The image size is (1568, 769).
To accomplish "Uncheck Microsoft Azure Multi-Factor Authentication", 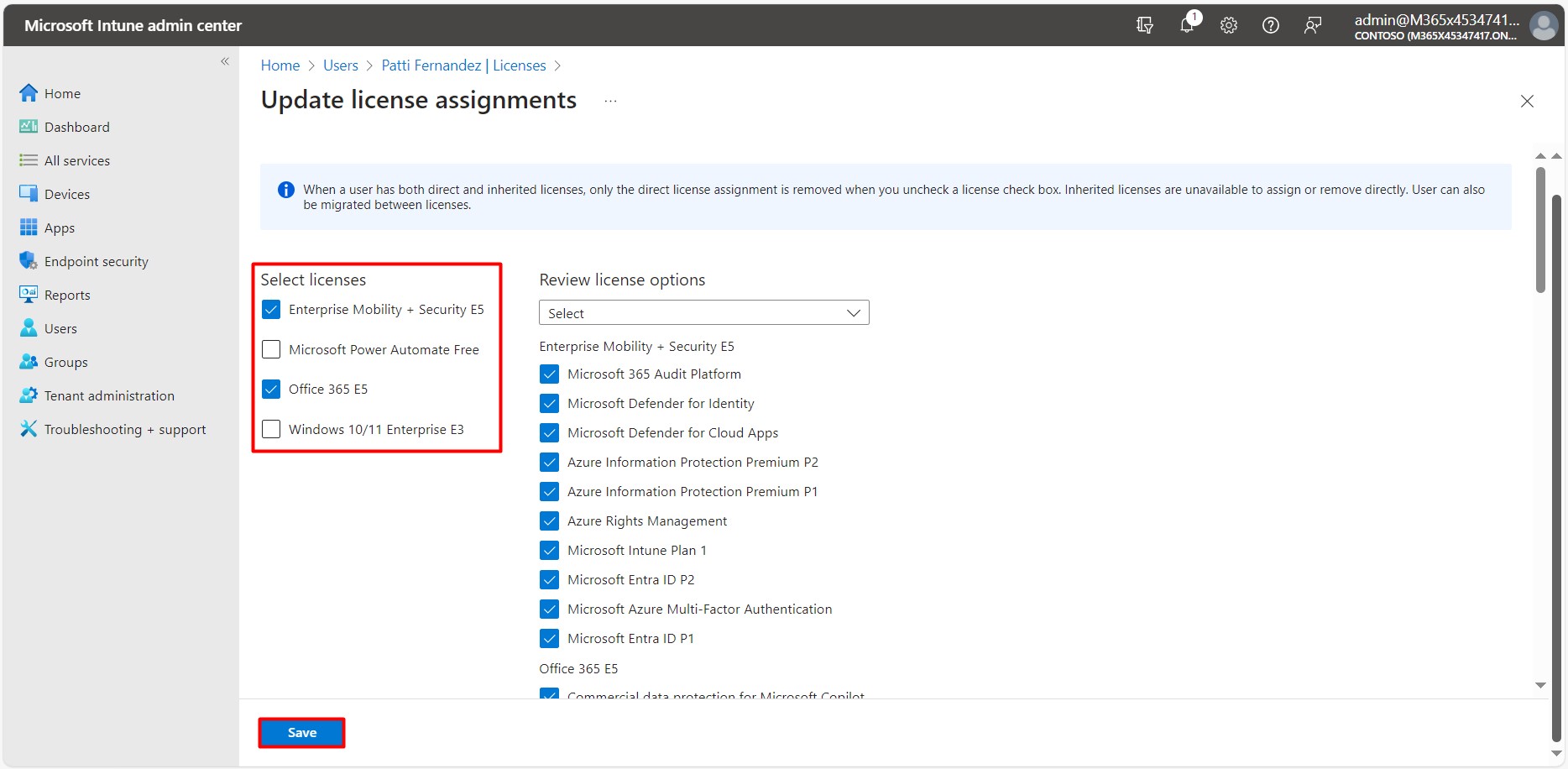I will pos(550,609).
